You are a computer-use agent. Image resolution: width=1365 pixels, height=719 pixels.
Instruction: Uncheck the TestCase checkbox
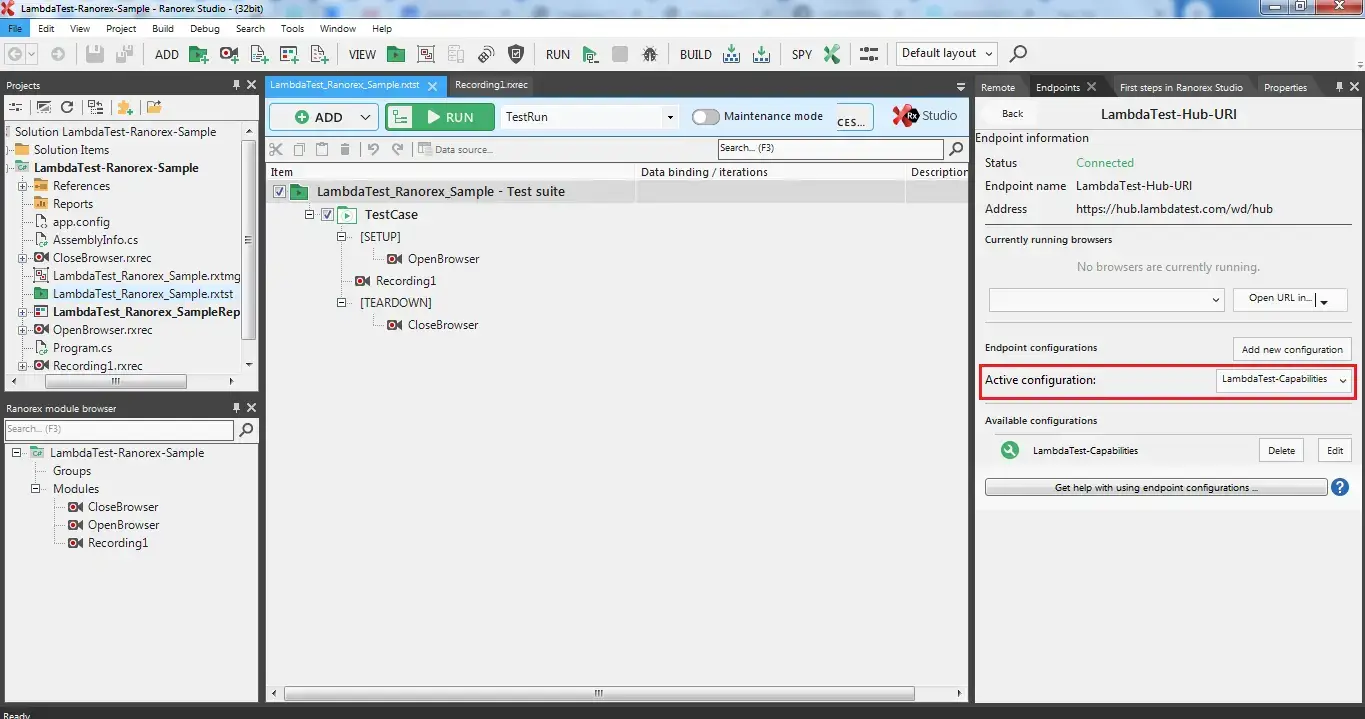click(x=327, y=214)
